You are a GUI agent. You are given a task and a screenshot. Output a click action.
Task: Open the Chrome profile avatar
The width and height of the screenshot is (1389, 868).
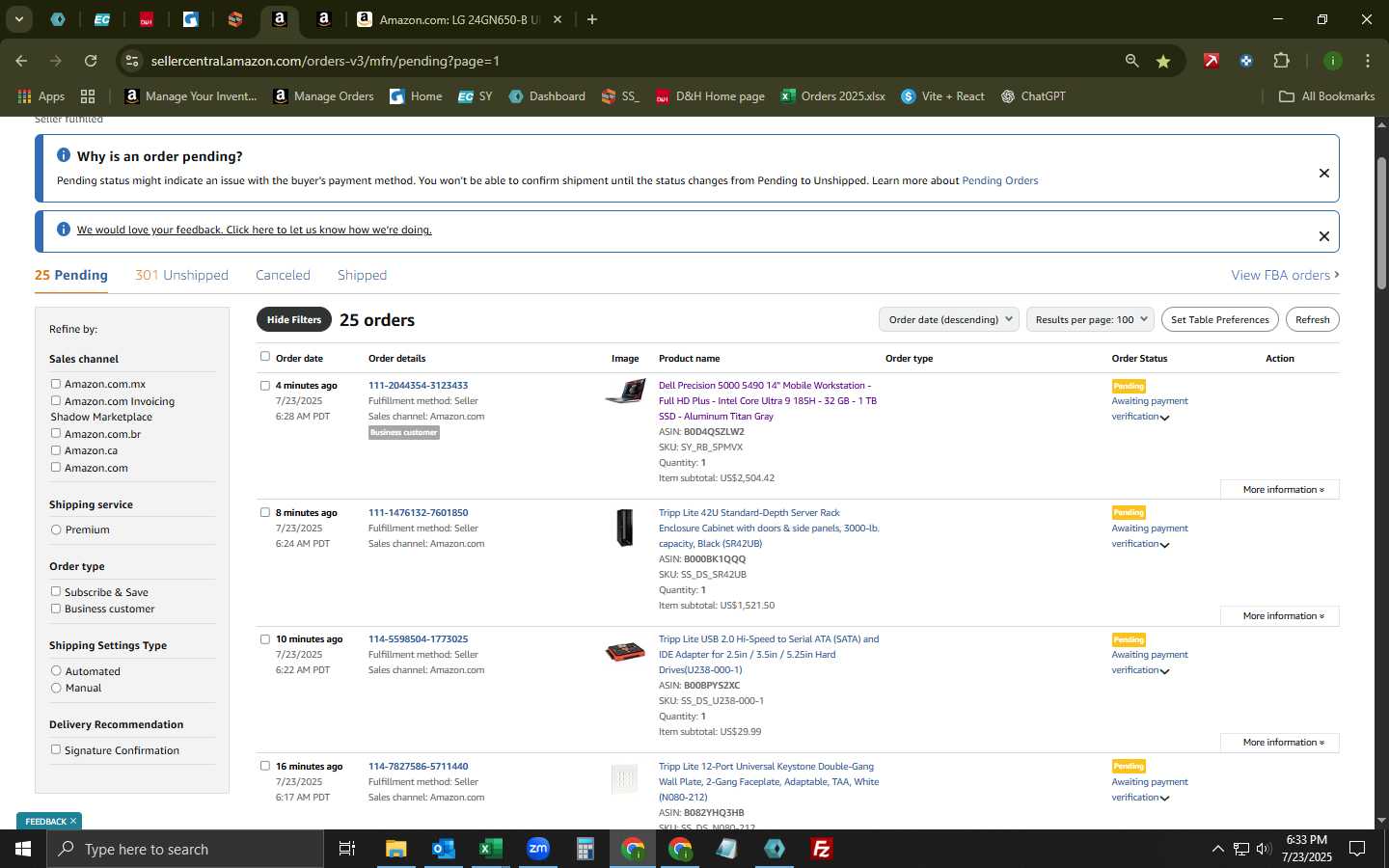tap(1332, 61)
